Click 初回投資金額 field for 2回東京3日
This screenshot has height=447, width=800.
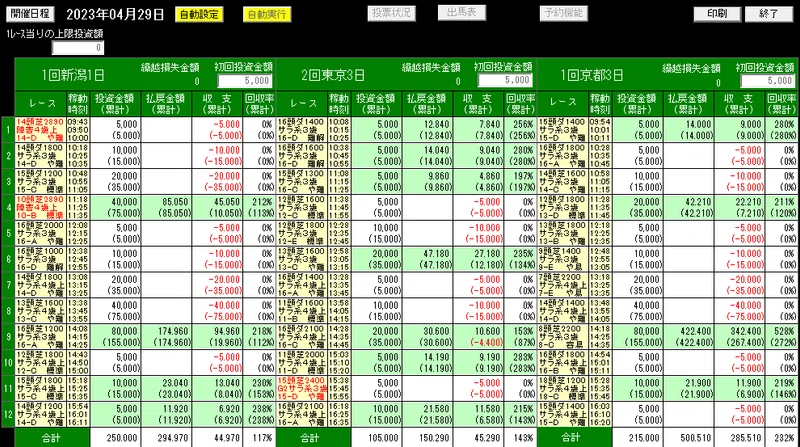[x=505, y=80]
